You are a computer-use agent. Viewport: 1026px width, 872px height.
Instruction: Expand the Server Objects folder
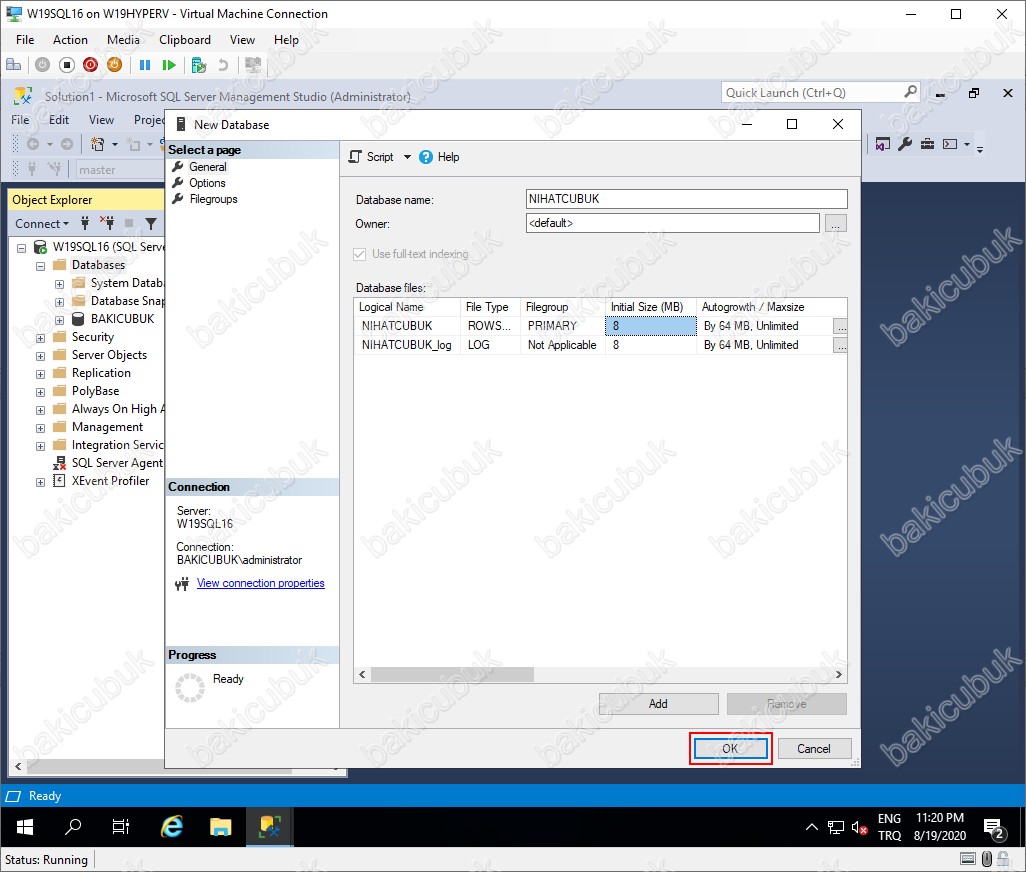pyautogui.click(x=41, y=356)
